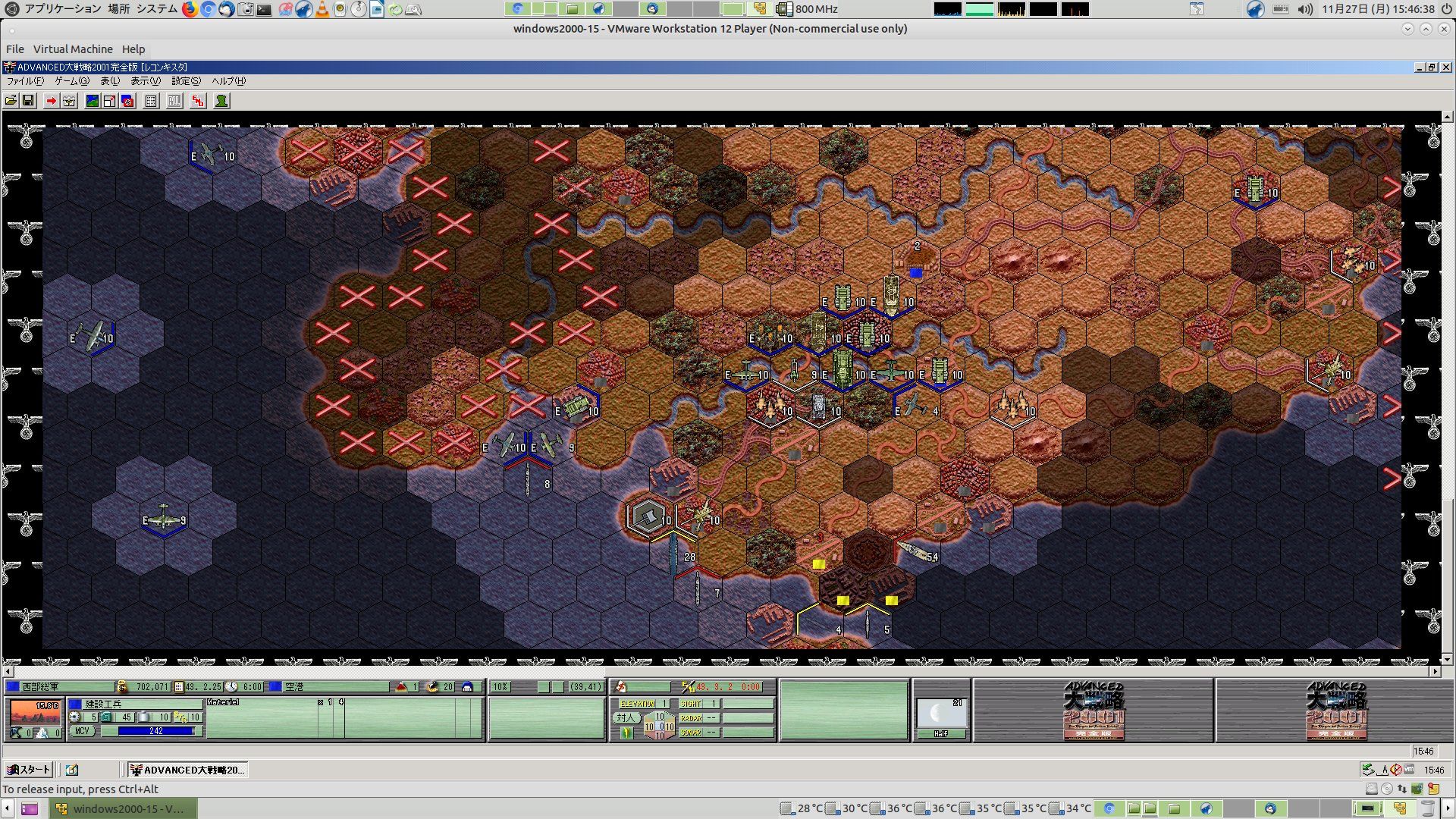Image resolution: width=1456 pixels, height=819 pixels.
Task: Select the naval unit numbered 8
Action: 529,479
